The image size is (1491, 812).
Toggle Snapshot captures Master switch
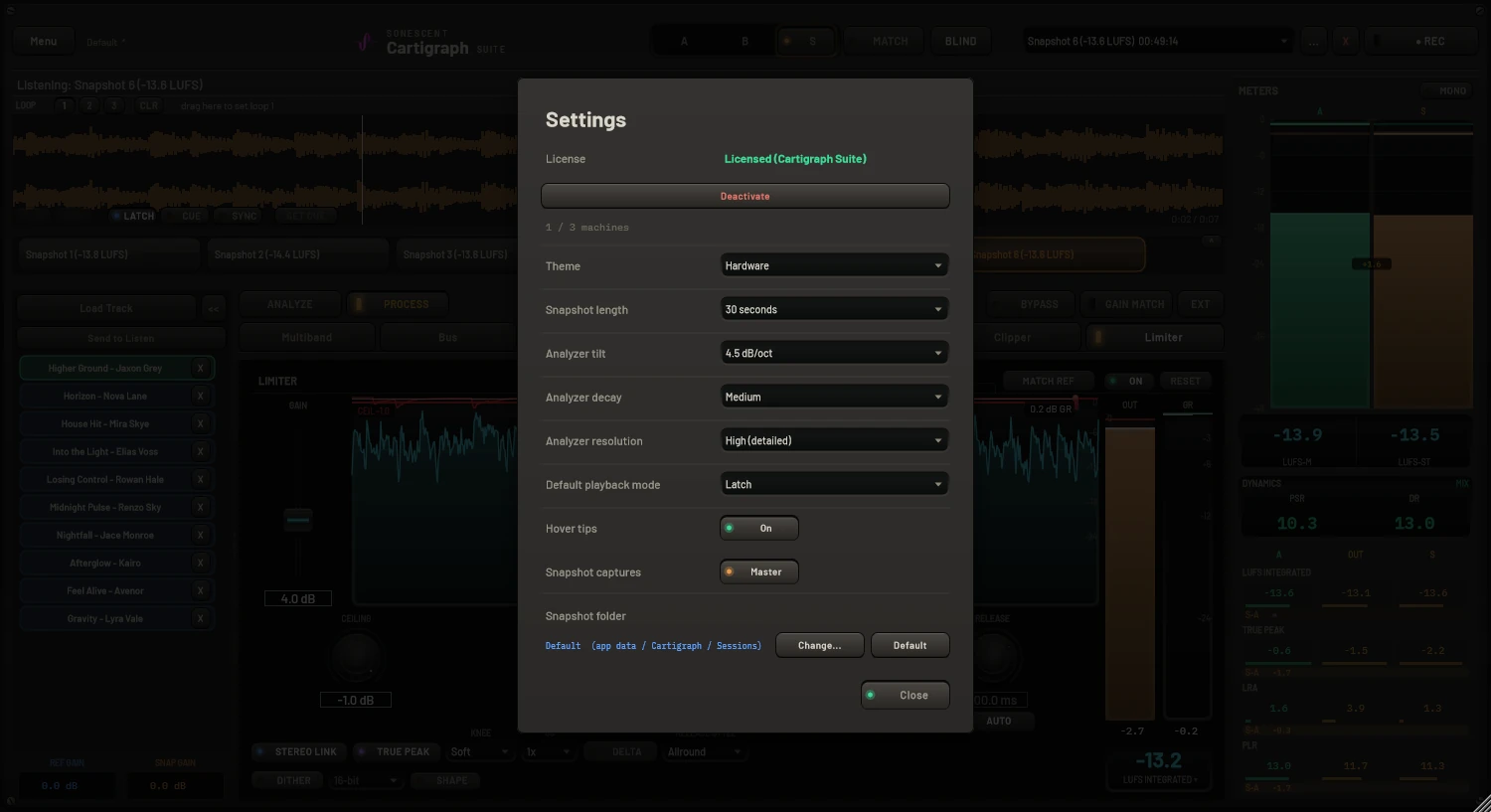pyautogui.click(x=759, y=571)
